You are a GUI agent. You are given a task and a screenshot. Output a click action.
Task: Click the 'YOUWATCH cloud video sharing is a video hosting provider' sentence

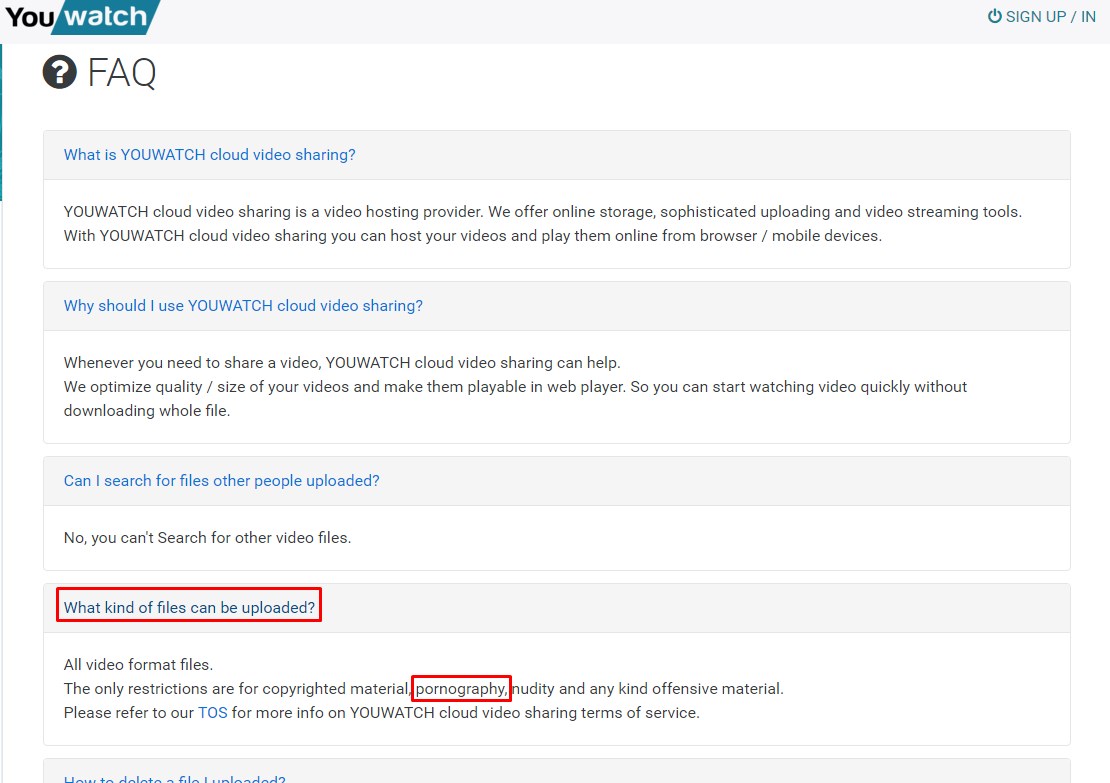pos(273,211)
